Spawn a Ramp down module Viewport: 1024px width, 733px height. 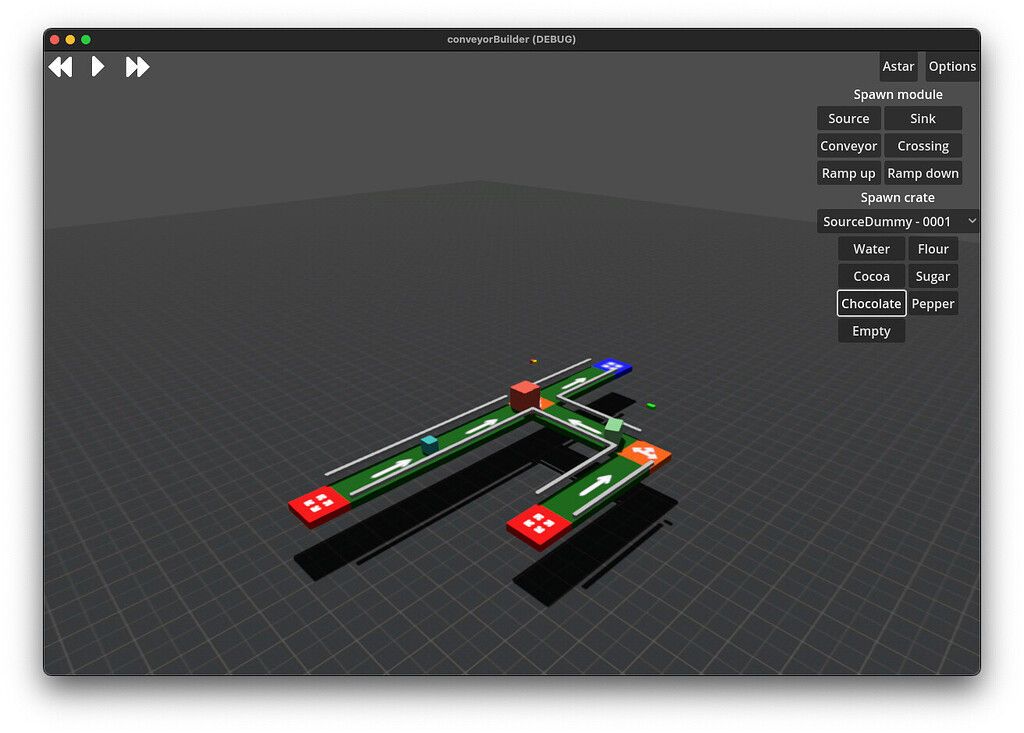point(922,172)
